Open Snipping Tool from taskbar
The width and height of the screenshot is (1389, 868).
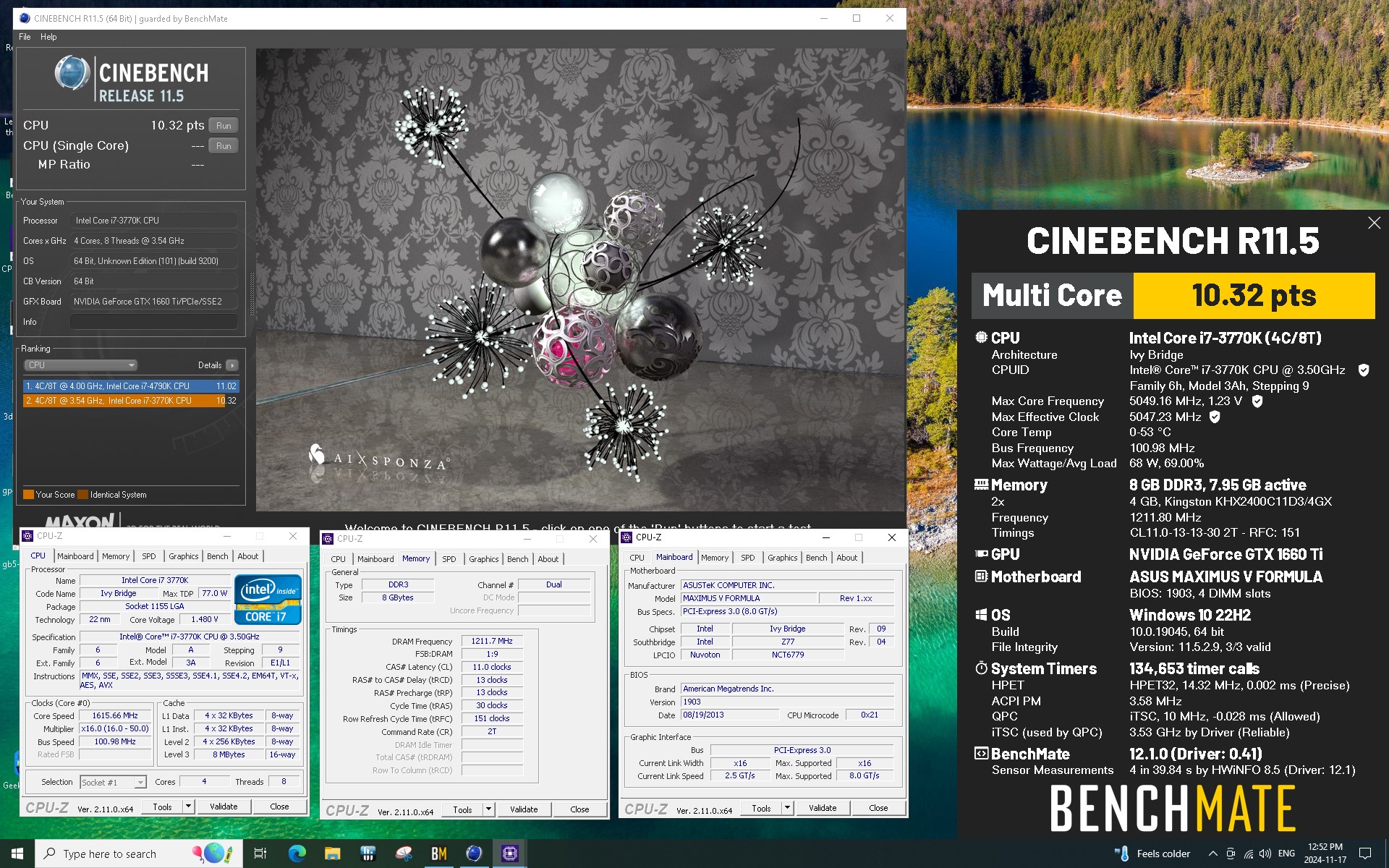tap(403, 854)
